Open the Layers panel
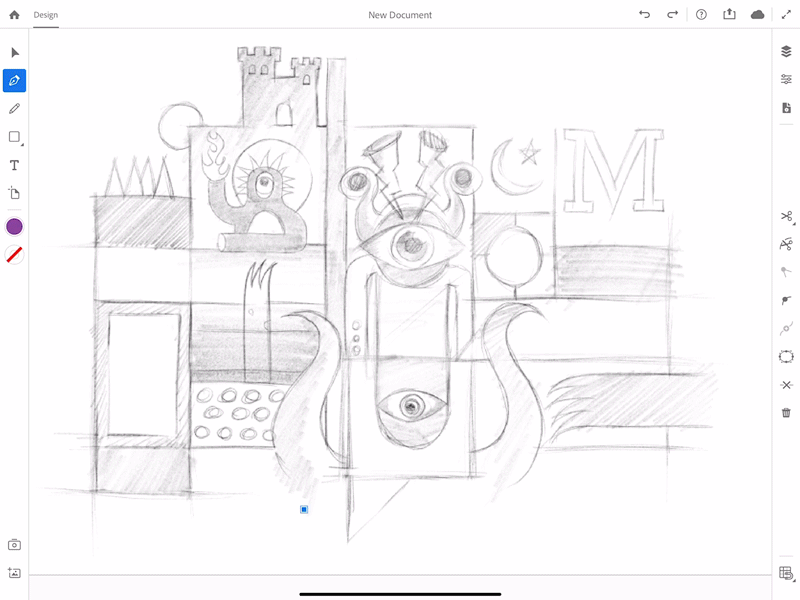 [x=786, y=52]
